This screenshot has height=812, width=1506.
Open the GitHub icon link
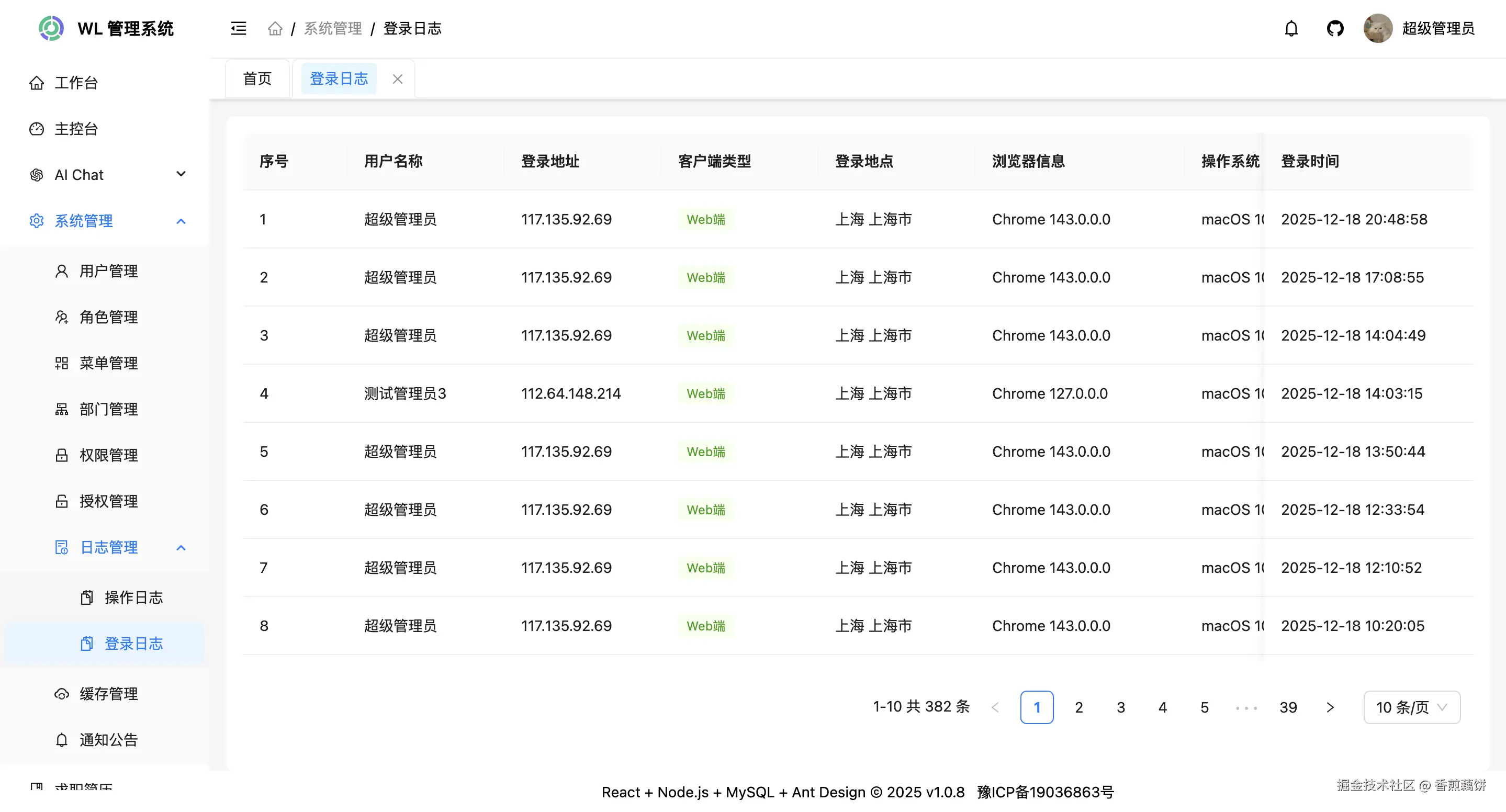(1335, 28)
